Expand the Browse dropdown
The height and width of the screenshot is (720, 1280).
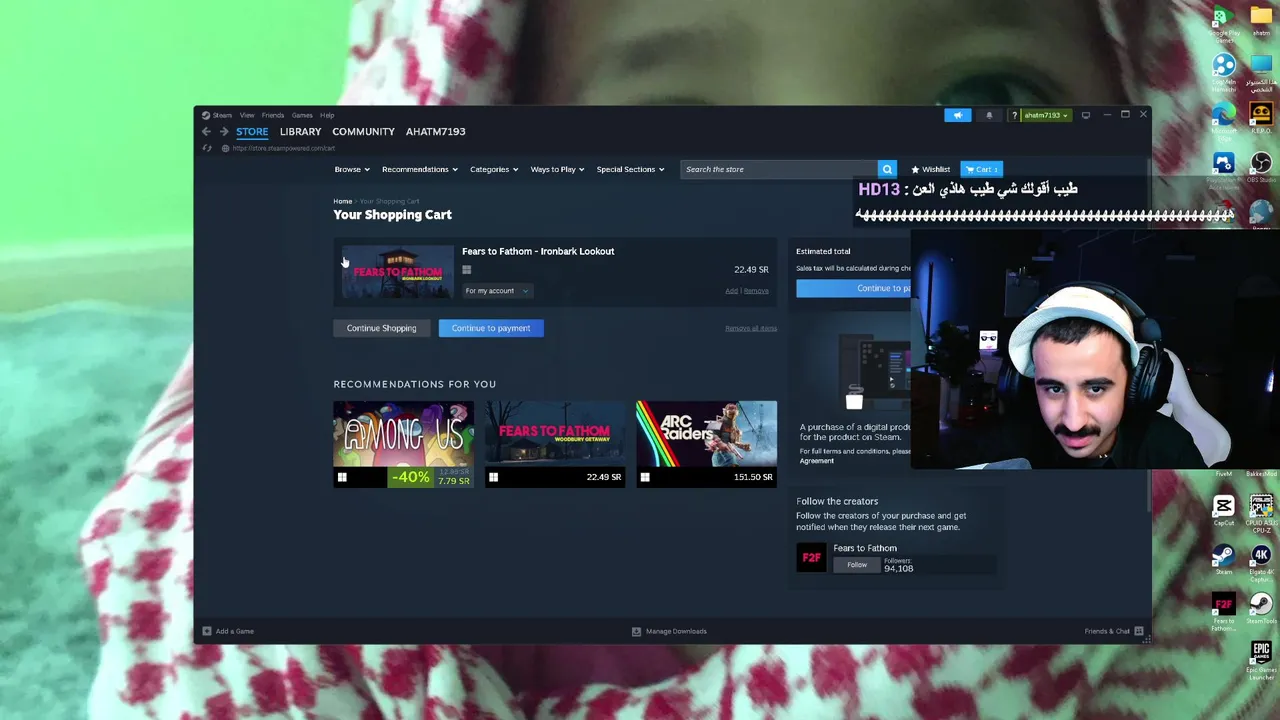point(352,169)
